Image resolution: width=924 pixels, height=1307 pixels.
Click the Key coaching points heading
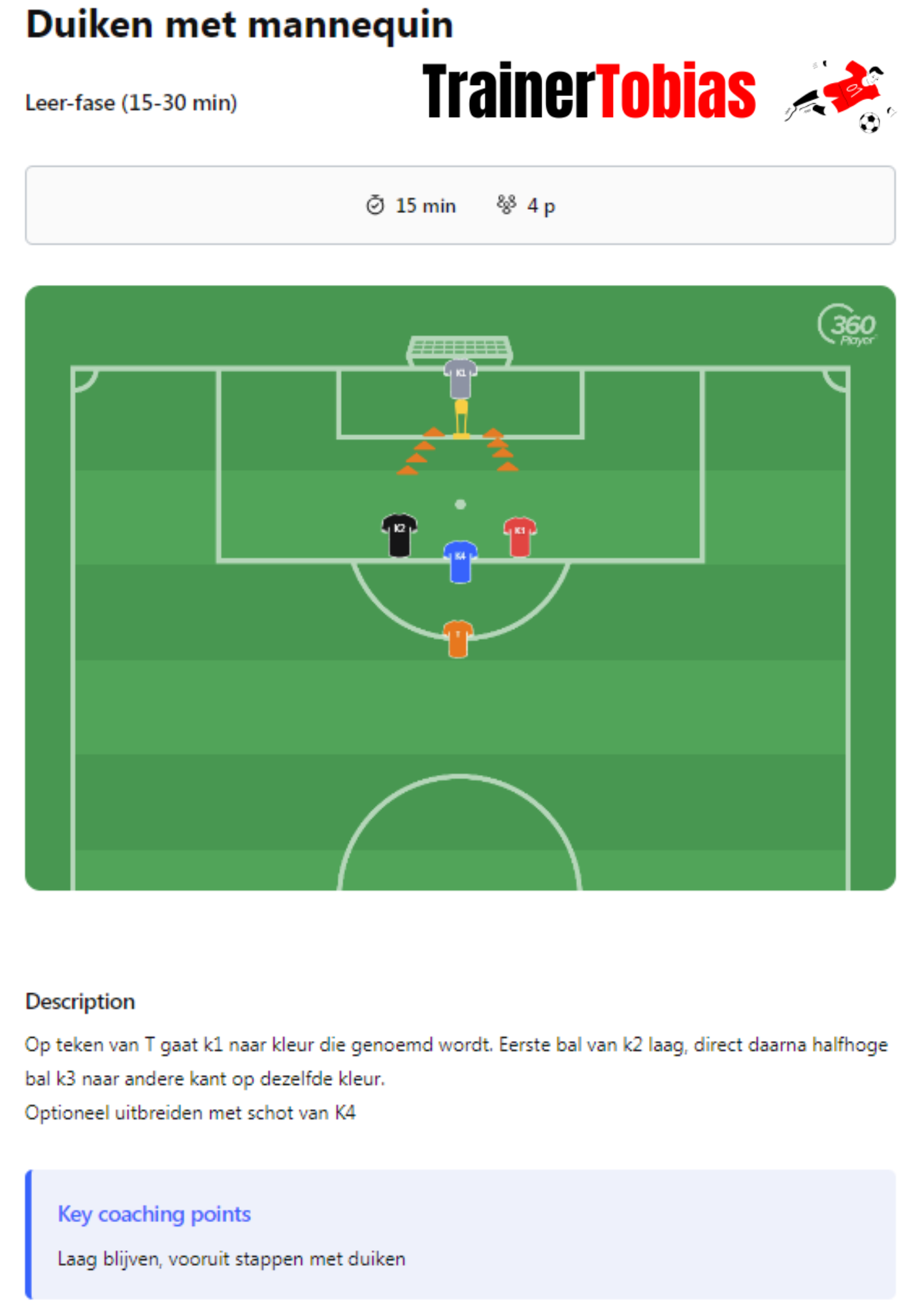click(x=154, y=1214)
